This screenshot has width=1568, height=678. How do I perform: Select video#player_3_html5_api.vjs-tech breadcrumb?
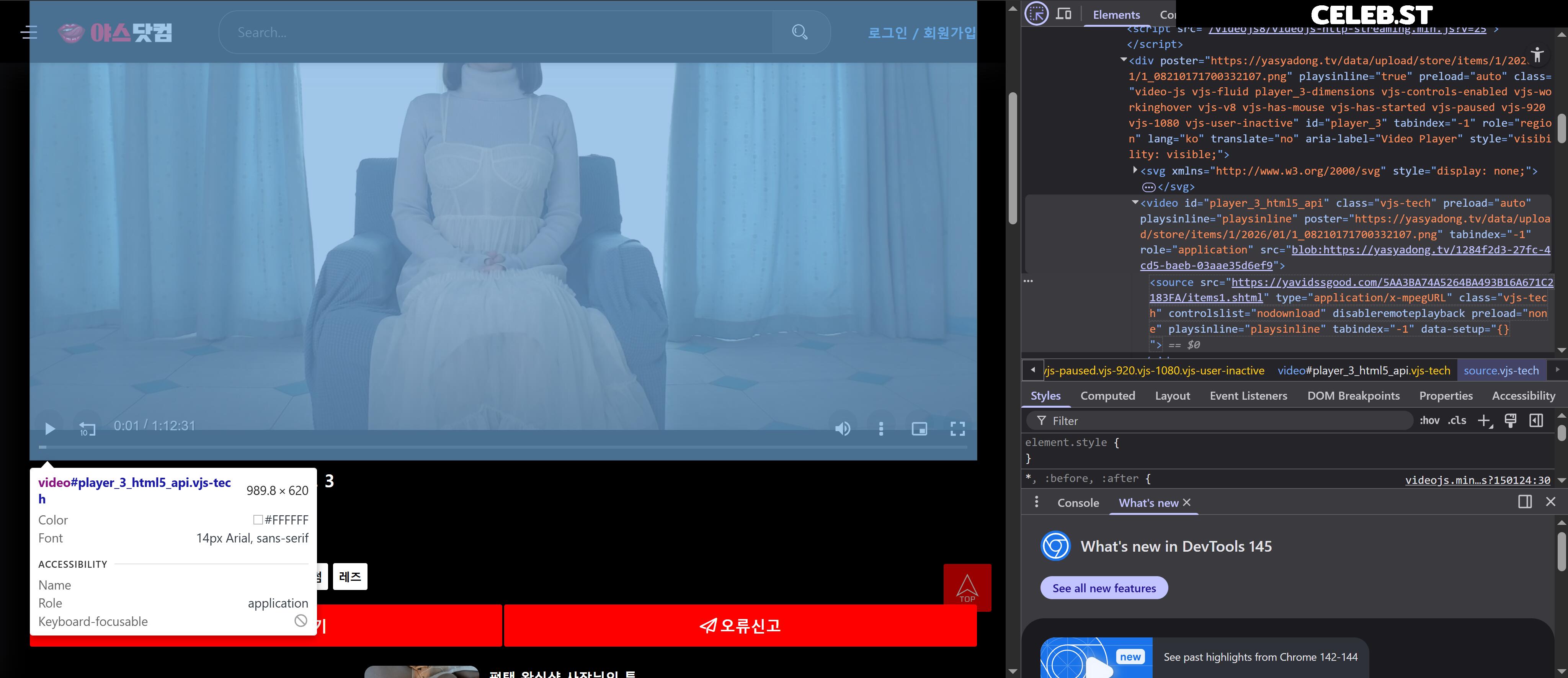tap(1364, 371)
